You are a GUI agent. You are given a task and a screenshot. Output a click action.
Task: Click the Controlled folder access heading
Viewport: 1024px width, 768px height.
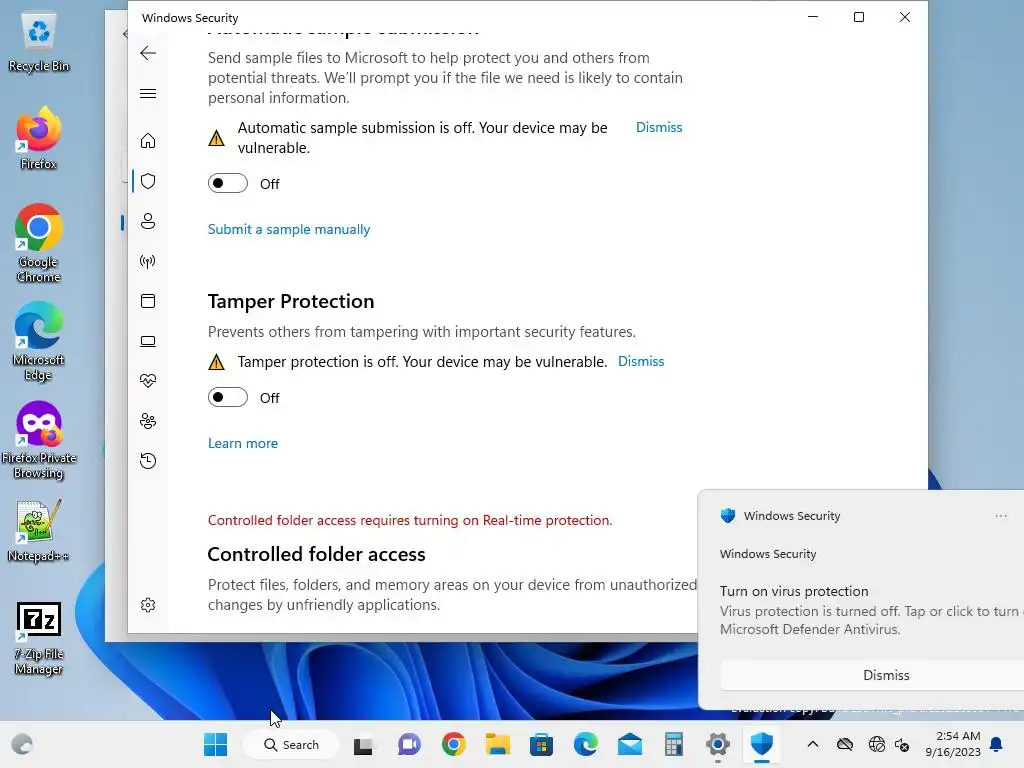pyautogui.click(x=316, y=554)
